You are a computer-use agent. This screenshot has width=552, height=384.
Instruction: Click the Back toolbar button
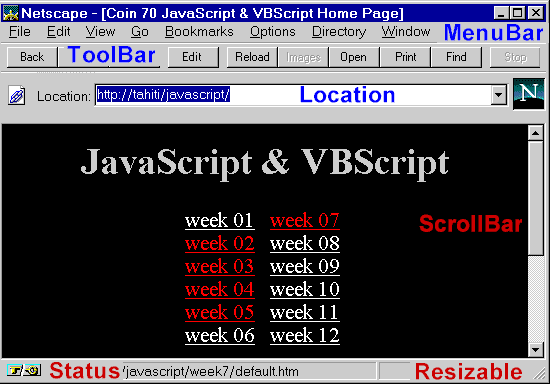pos(32,57)
